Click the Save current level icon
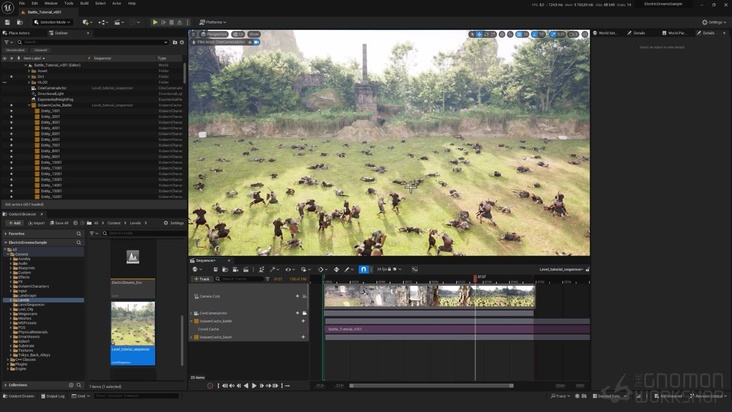732x412 pixels. point(7,22)
